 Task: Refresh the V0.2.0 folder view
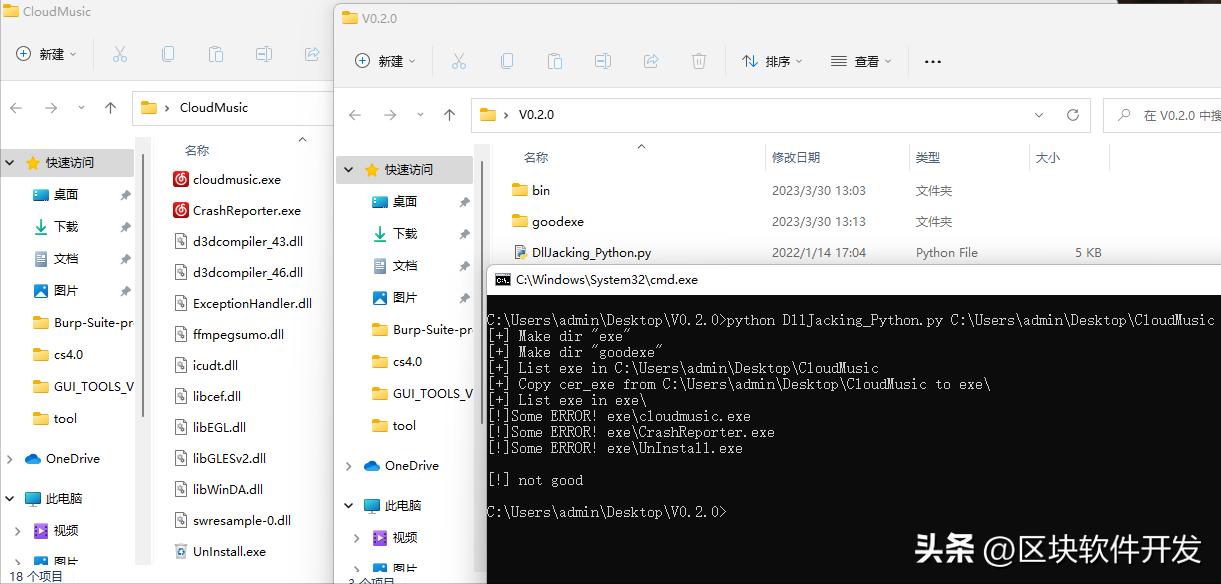[1073, 115]
